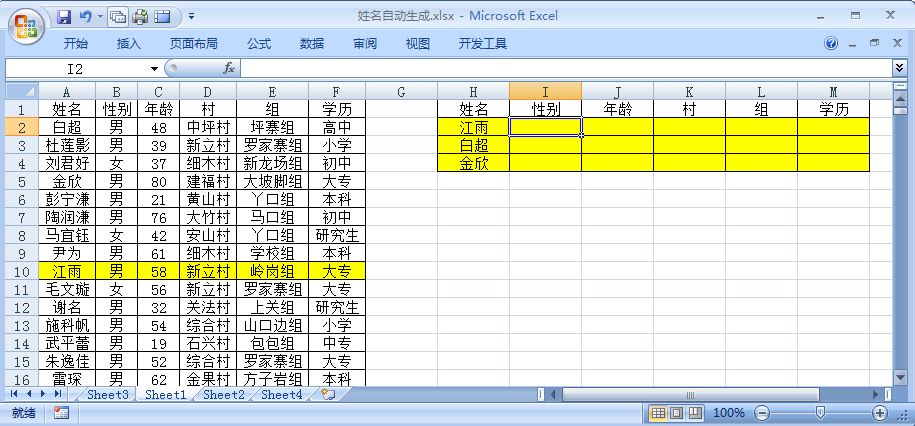Screen dimensions: 915x426
Task: Click the Zoom Out minus button
Action: pos(762,413)
